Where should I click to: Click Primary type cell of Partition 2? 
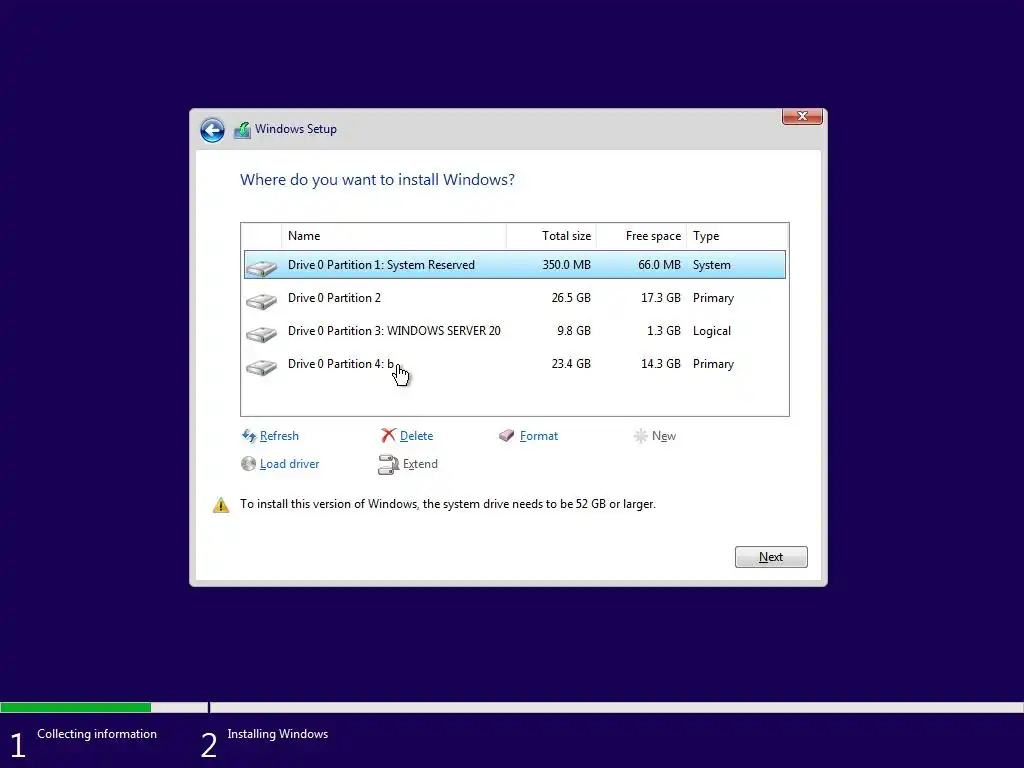tap(713, 298)
